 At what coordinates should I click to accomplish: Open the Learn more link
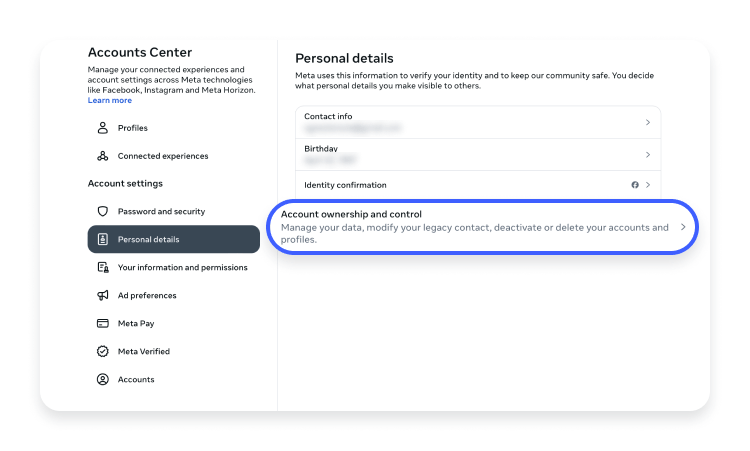(110, 100)
